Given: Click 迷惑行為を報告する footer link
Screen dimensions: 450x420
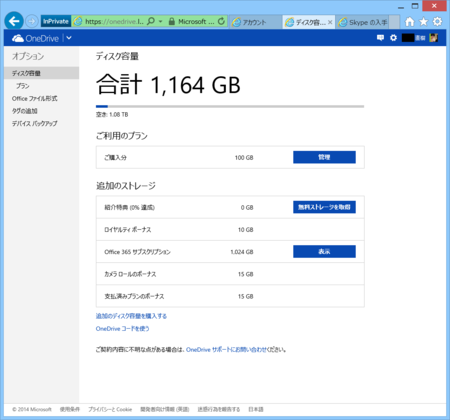Looking at the screenshot, I should [x=219, y=409].
